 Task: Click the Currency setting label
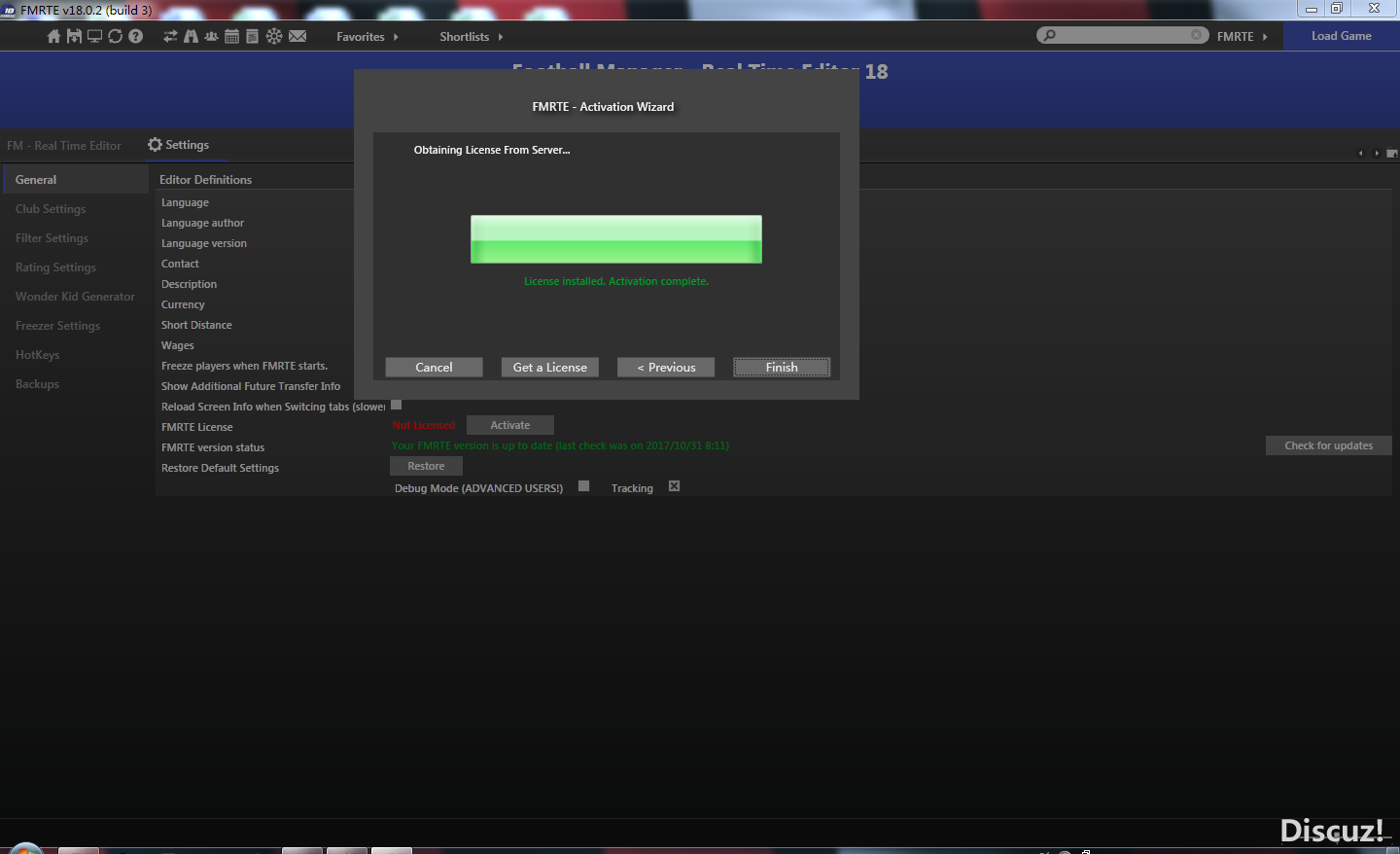[183, 304]
